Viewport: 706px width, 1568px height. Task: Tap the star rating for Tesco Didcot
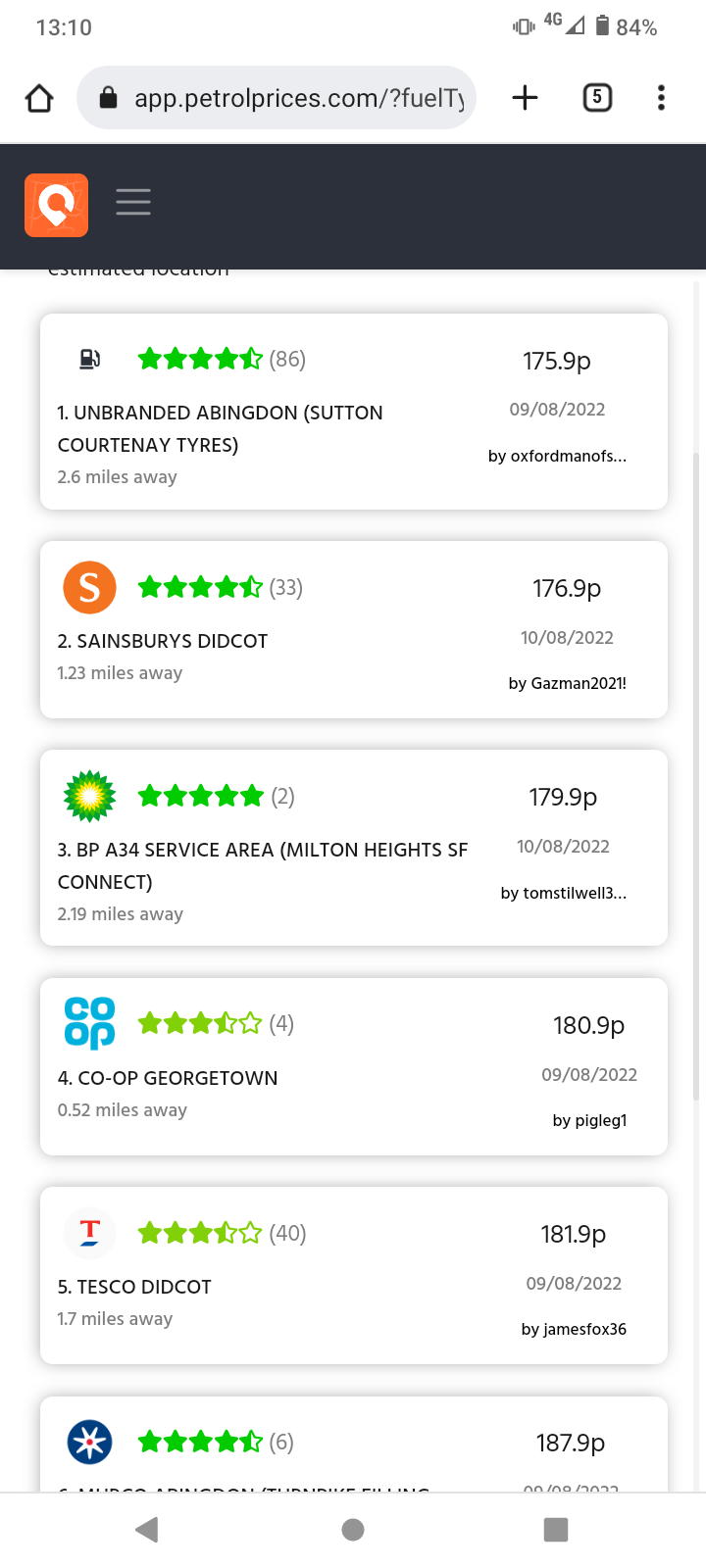(200, 1233)
